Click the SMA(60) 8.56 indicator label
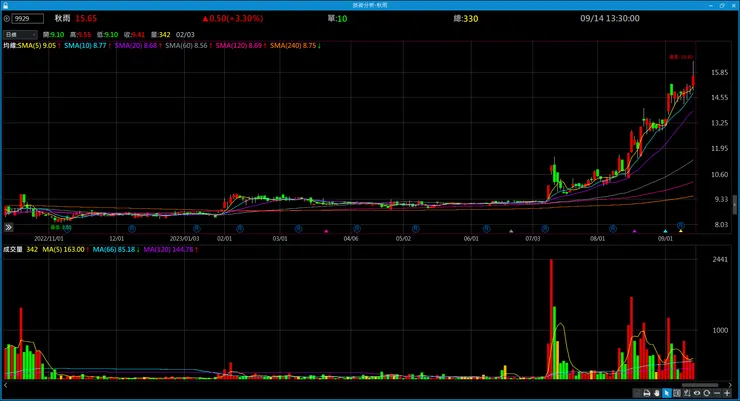This screenshot has width=740, height=401. (186, 46)
